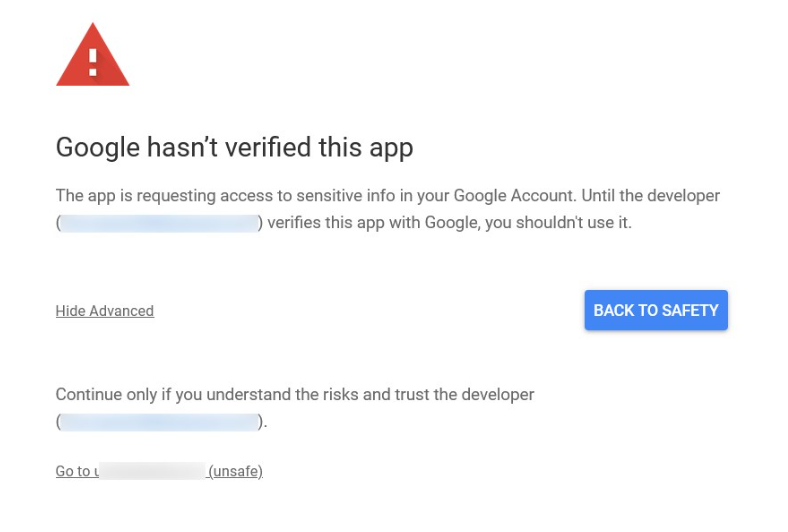788x532 pixels.
Task: Click the BACK TO SAFETY button
Action: (x=656, y=310)
